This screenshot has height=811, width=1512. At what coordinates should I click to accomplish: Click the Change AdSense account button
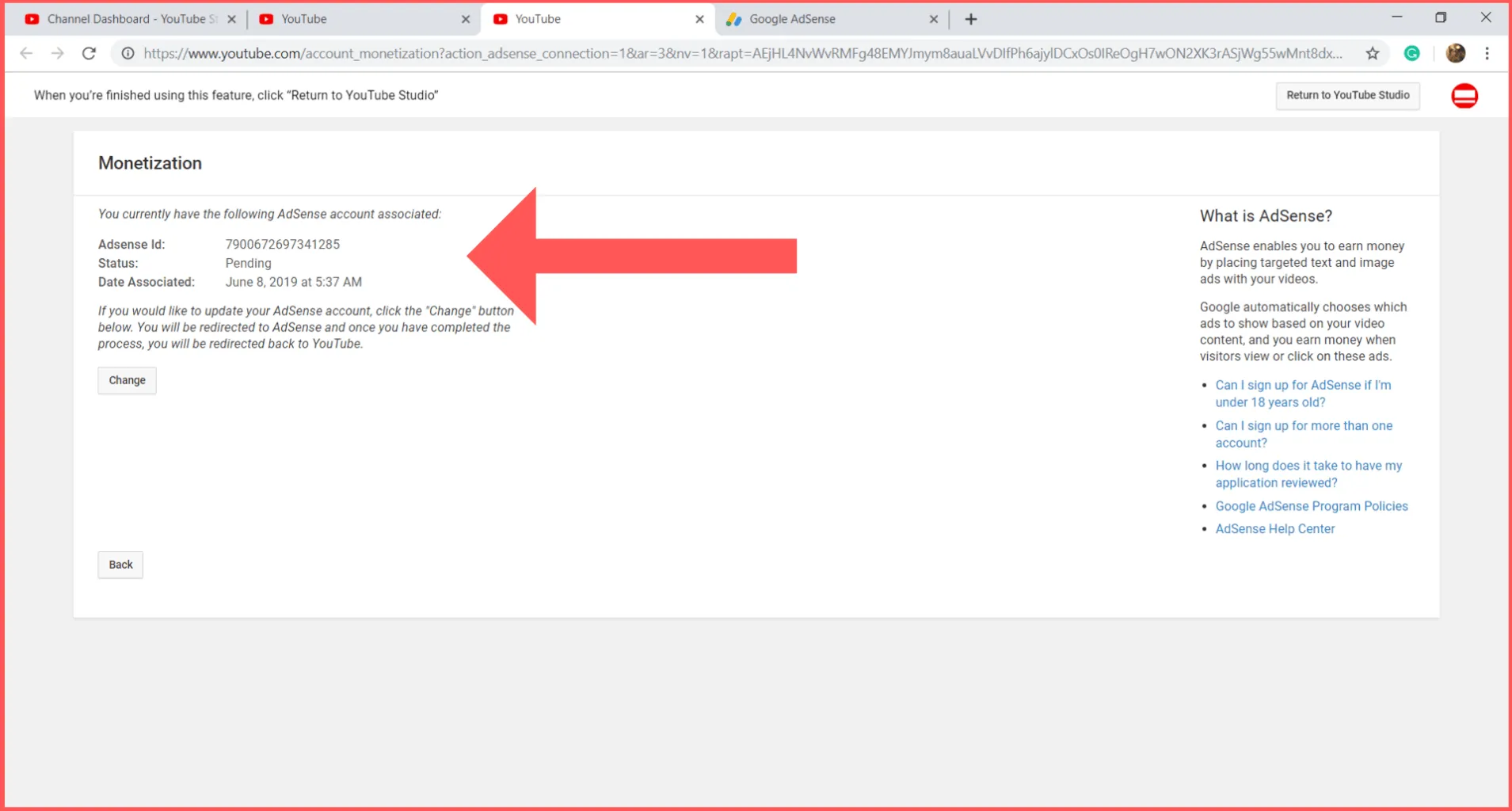[x=127, y=380]
